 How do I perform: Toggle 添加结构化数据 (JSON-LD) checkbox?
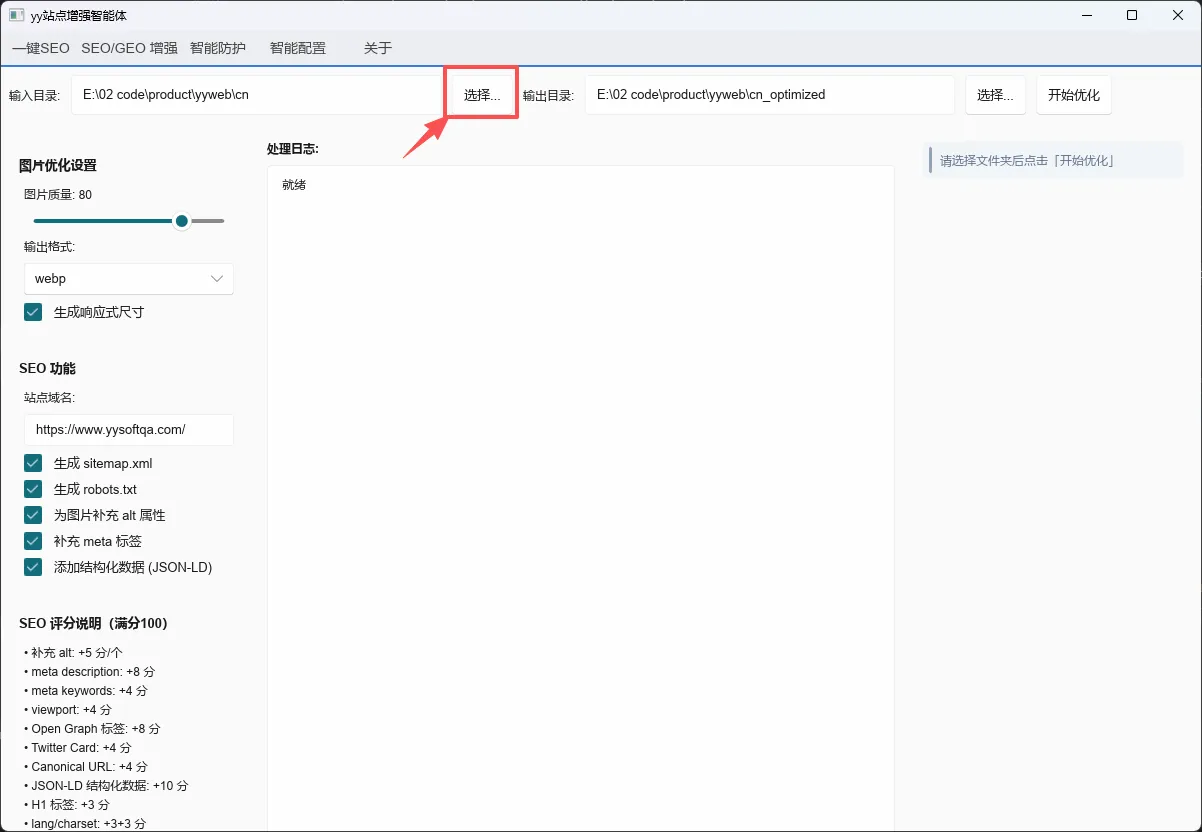[33, 567]
